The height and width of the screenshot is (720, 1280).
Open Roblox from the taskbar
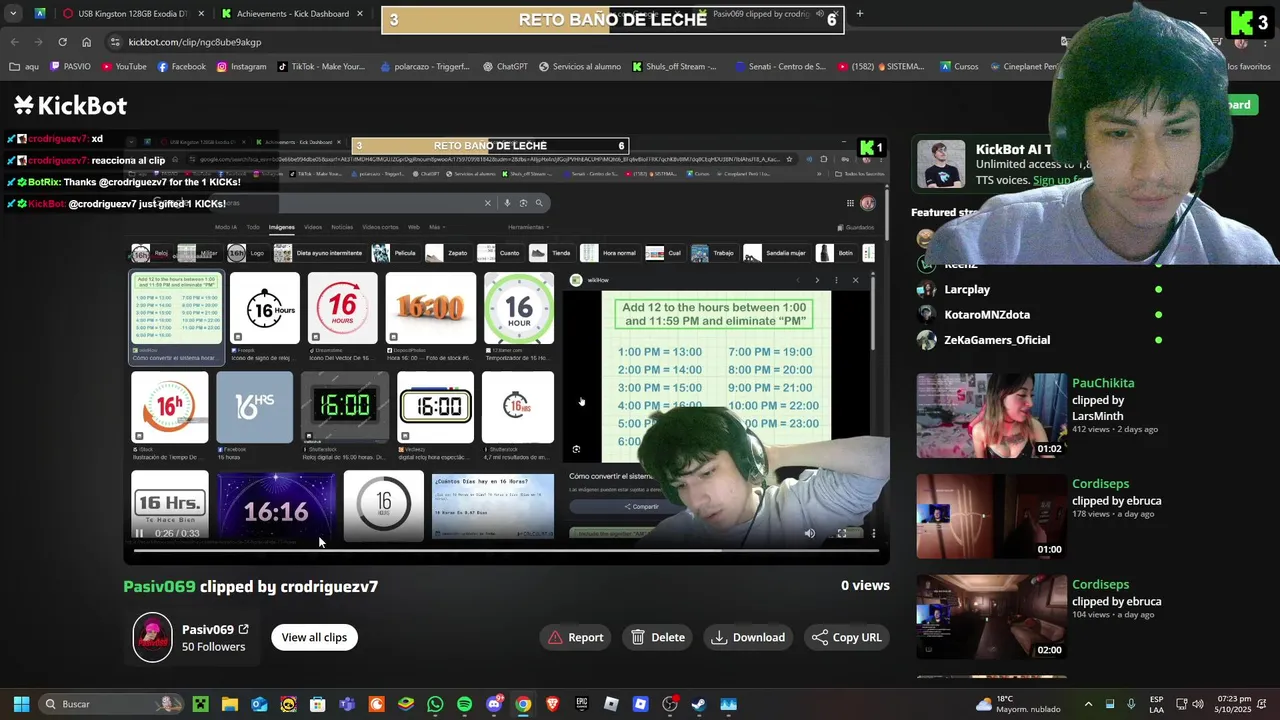coord(611,704)
